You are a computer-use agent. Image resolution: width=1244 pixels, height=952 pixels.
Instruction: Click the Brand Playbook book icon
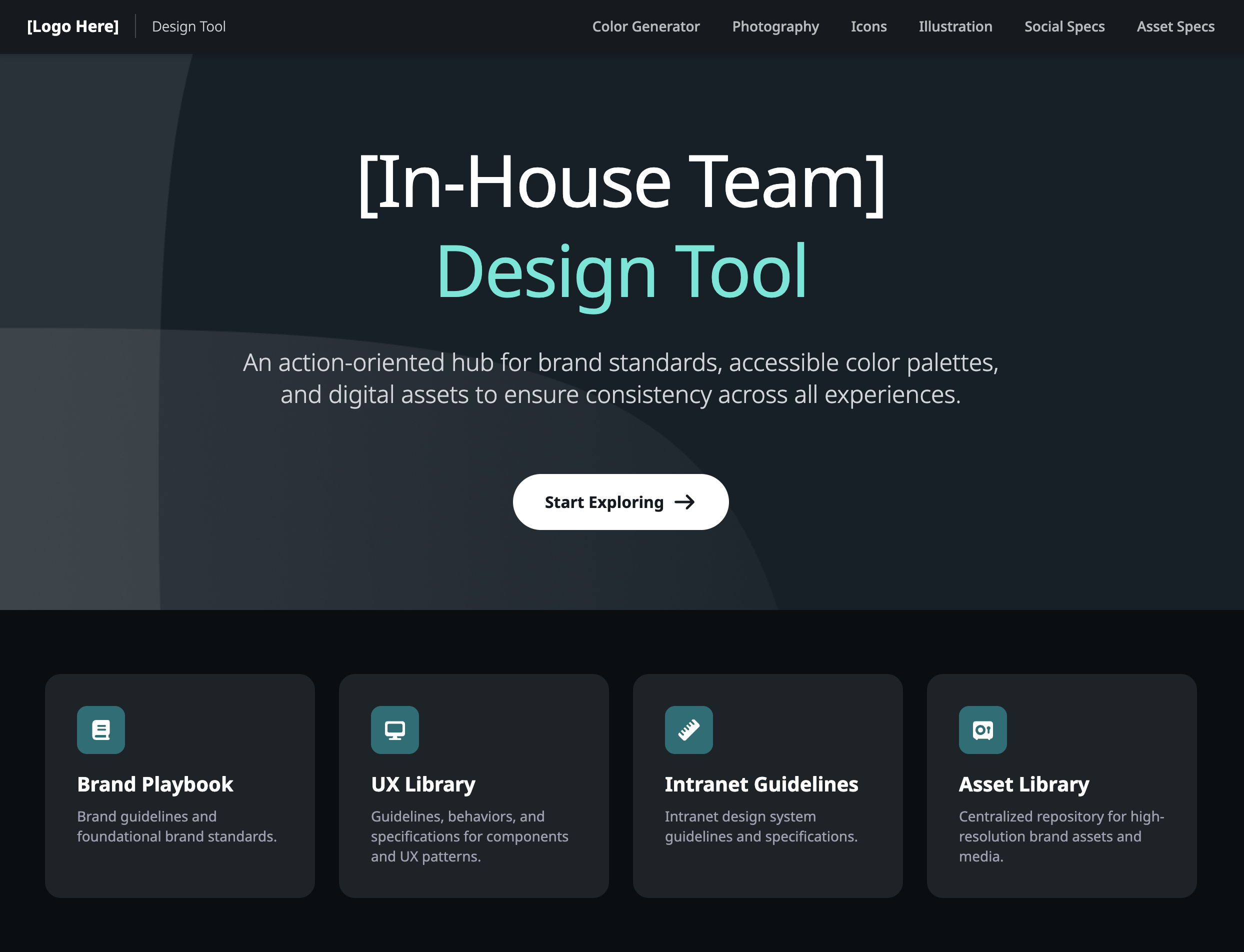100,730
